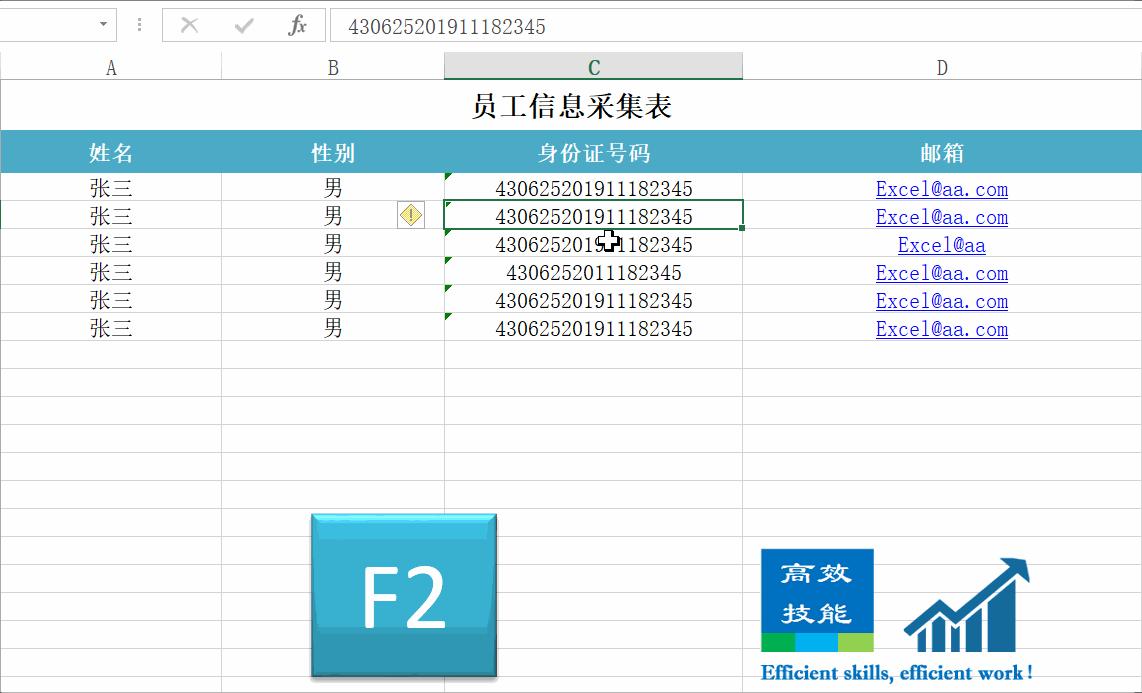Select the first 张三 cell under 姓名
The height and width of the screenshot is (693, 1142).
tap(111, 189)
